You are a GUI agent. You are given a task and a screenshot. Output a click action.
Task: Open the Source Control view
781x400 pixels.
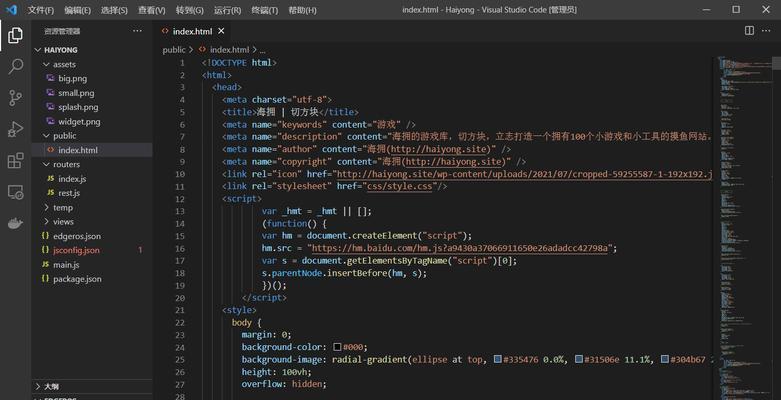point(15,98)
